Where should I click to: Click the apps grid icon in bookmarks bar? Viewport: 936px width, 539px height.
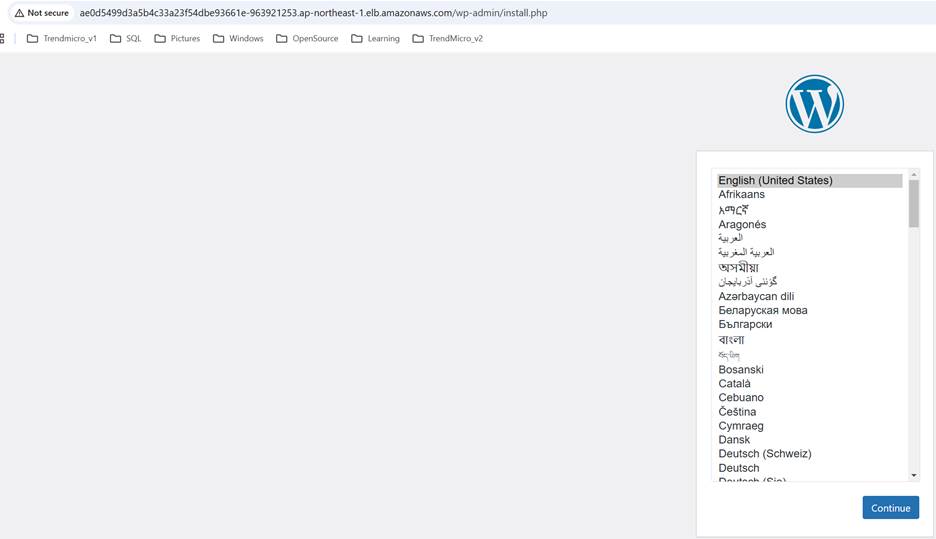click(x=2, y=38)
